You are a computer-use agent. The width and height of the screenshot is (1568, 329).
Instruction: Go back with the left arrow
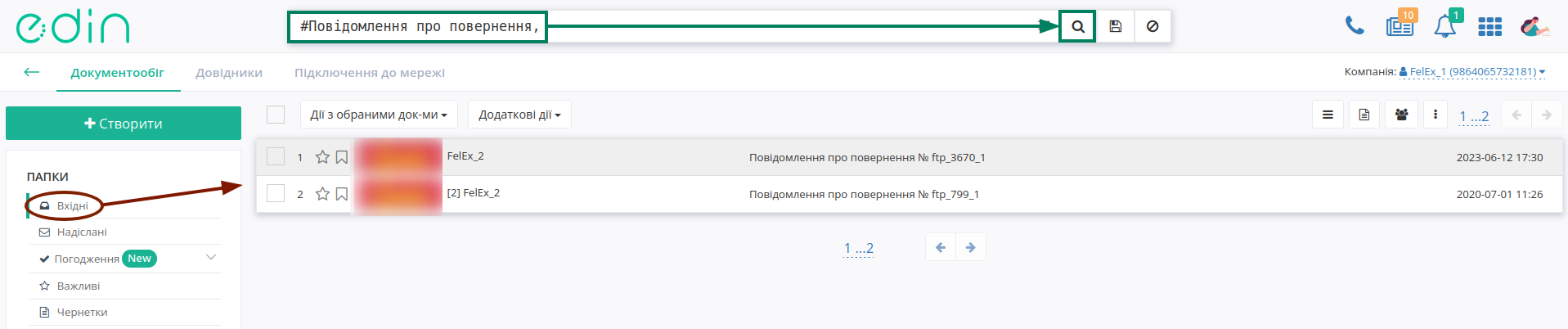(x=32, y=72)
